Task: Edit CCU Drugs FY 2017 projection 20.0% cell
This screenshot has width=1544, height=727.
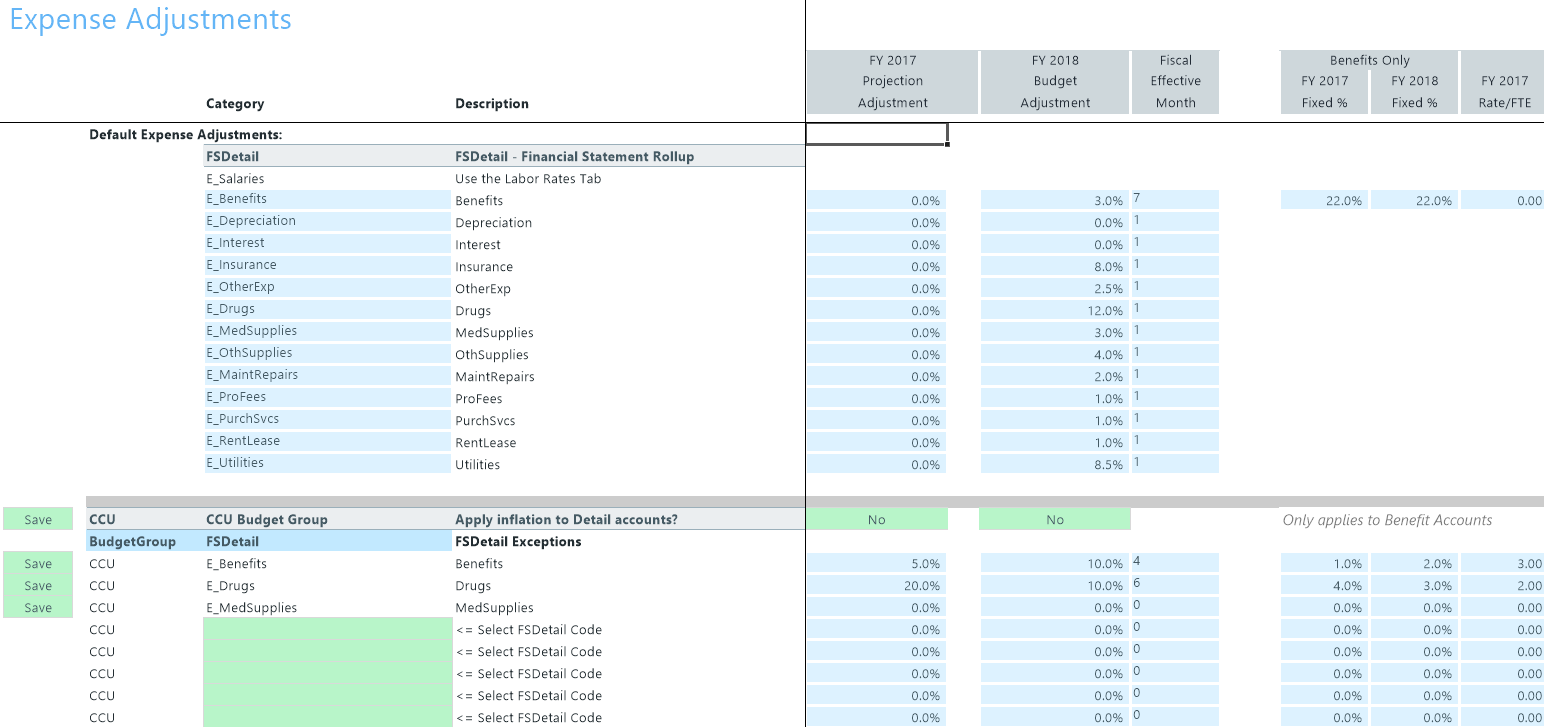Action: (877, 585)
